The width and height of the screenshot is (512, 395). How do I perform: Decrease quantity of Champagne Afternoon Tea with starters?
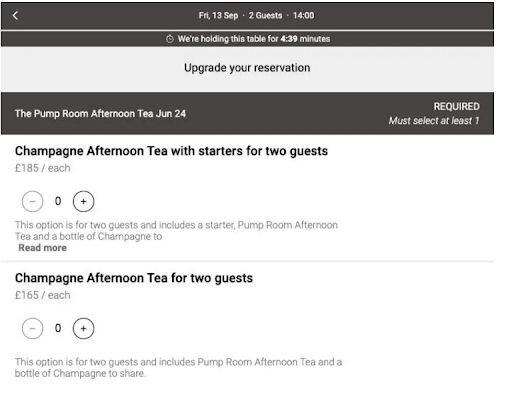coord(32,201)
